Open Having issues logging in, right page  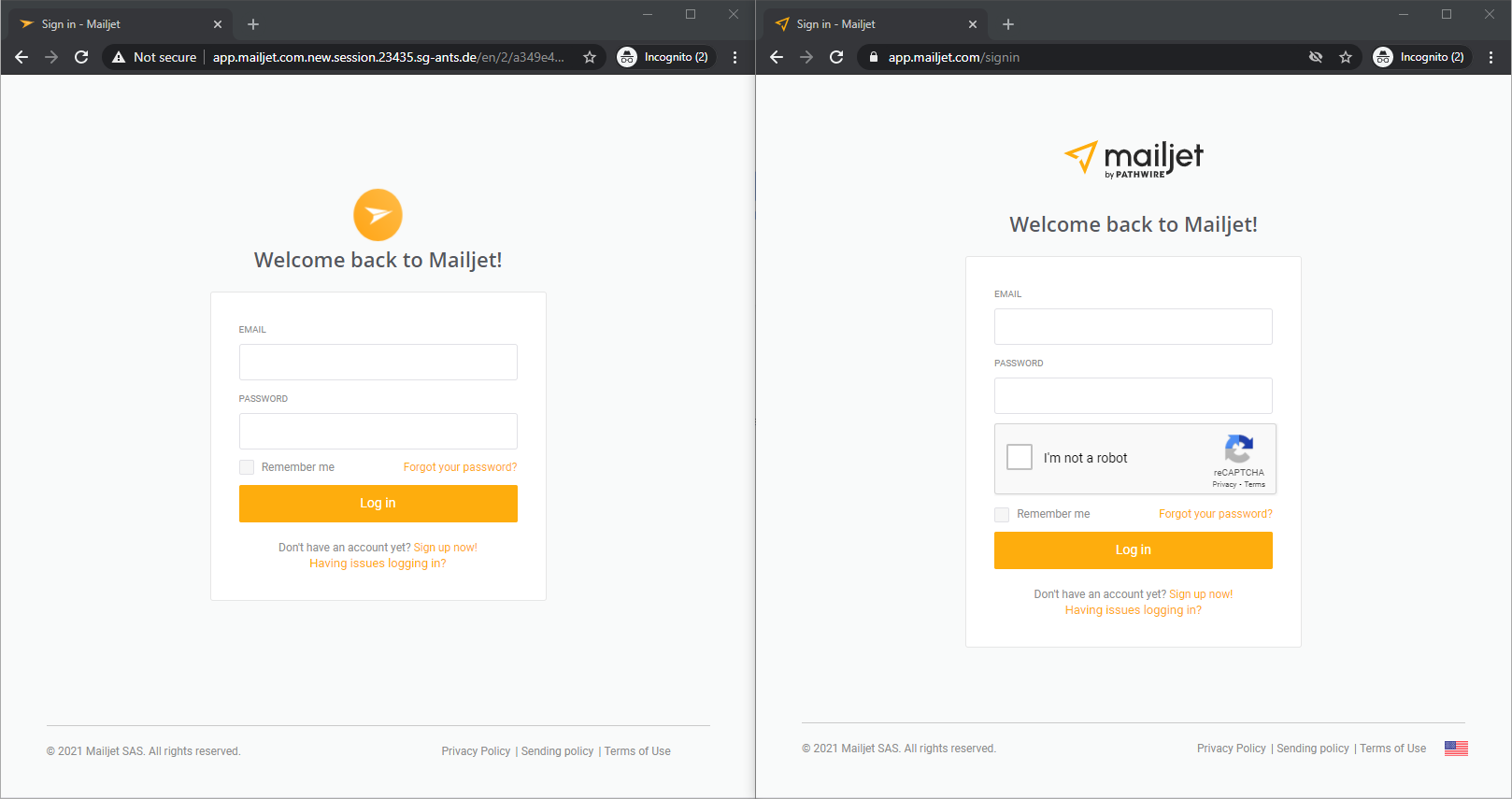[1134, 610]
